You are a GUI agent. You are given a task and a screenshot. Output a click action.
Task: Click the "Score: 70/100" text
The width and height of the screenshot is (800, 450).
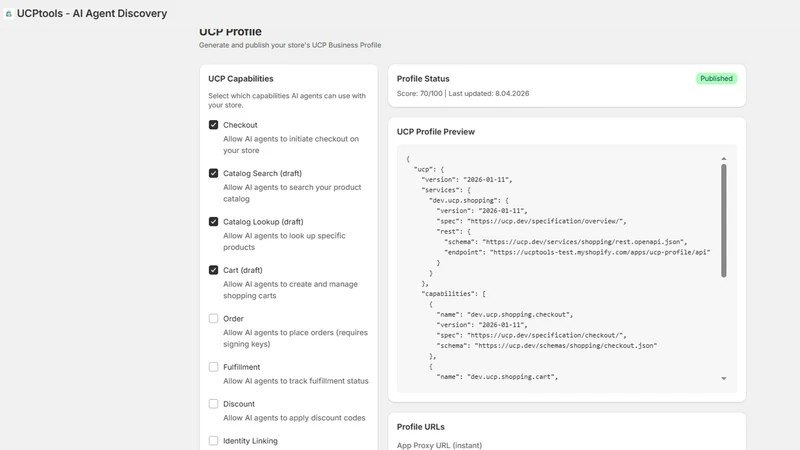point(419,93)
